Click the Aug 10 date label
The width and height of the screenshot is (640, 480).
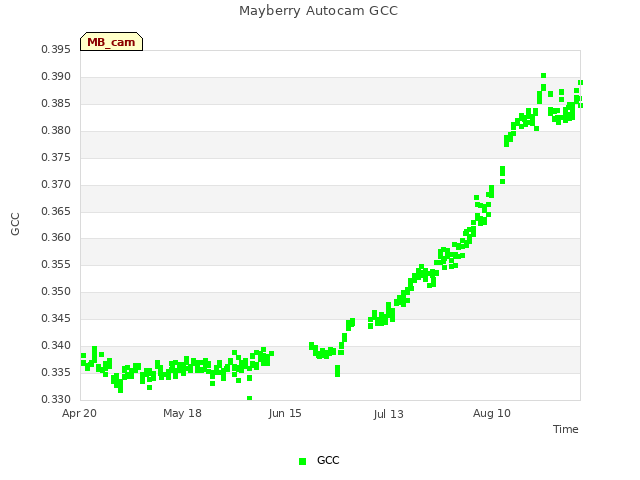click(x=492, y=413)
